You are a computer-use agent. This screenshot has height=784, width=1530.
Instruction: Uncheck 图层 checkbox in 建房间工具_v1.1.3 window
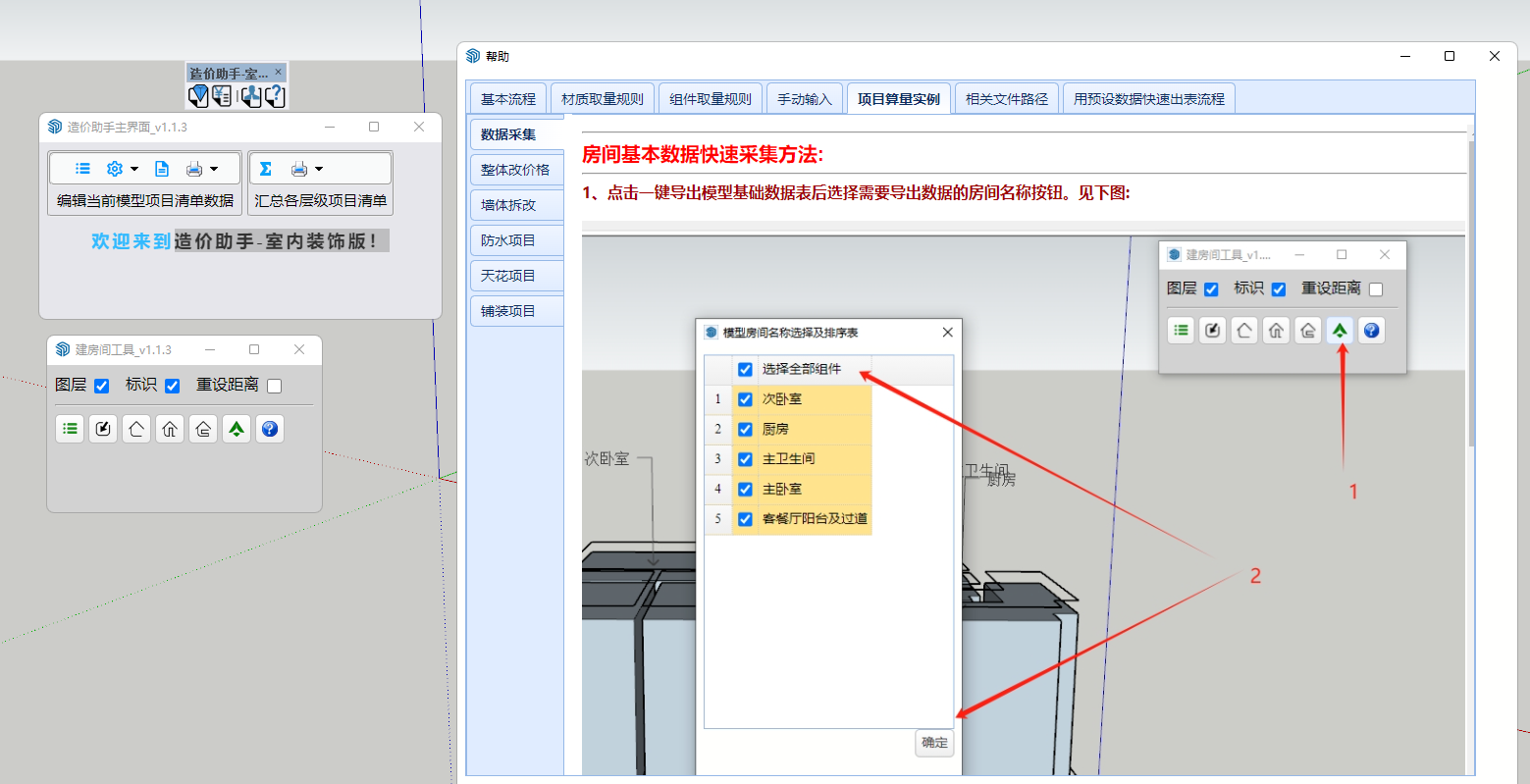(x=101, y=386)
